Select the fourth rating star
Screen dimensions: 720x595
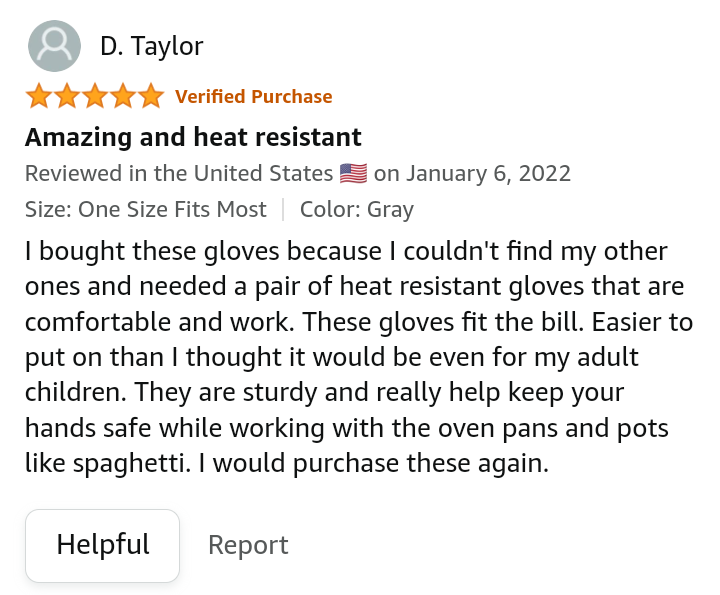coord(123,96)
